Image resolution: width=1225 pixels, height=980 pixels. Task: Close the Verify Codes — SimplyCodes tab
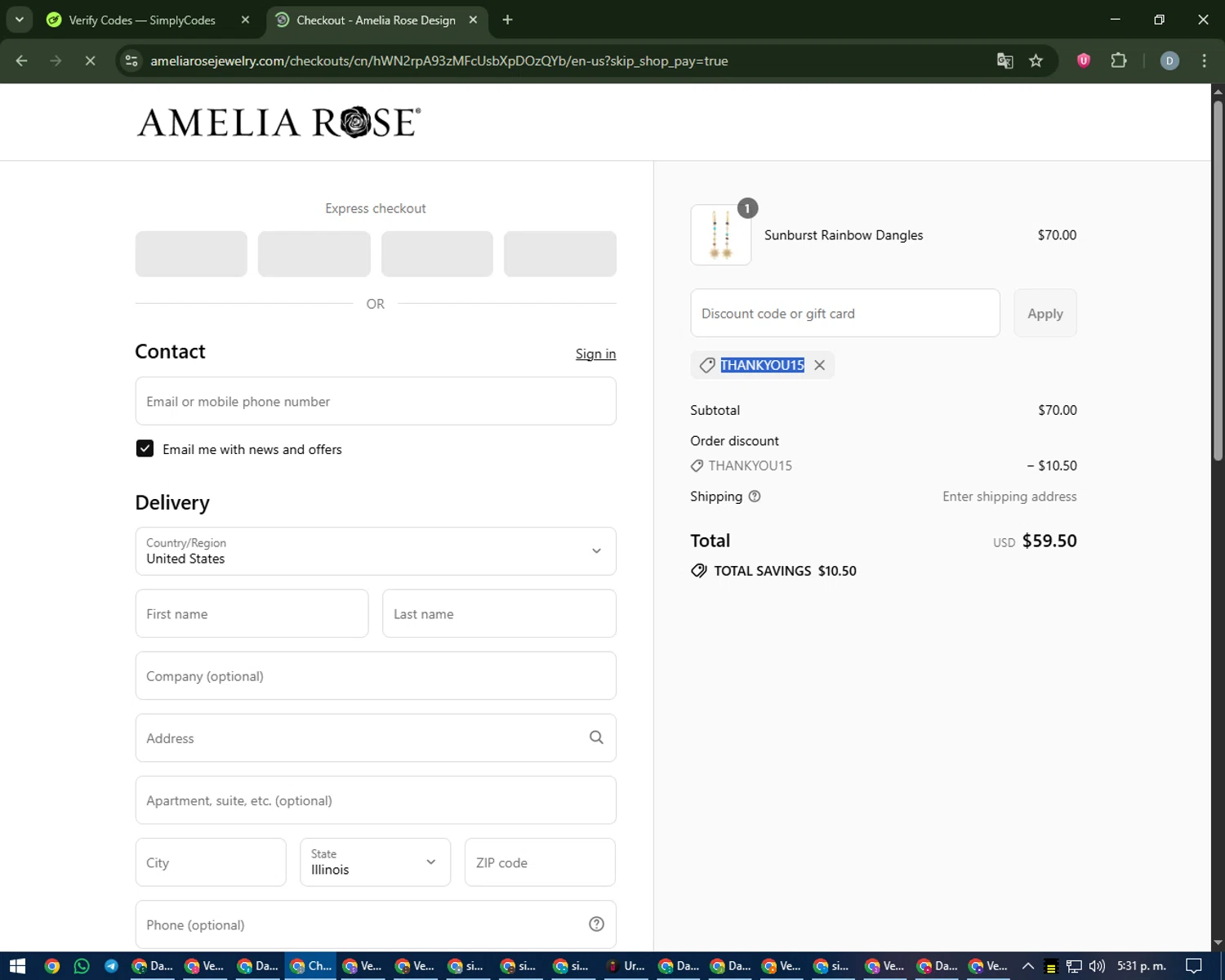tap(245, 20)
